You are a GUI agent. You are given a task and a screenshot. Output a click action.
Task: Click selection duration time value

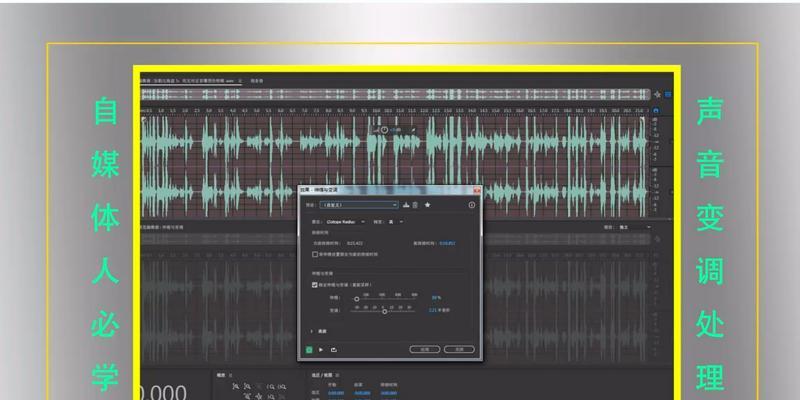point(389,393)
